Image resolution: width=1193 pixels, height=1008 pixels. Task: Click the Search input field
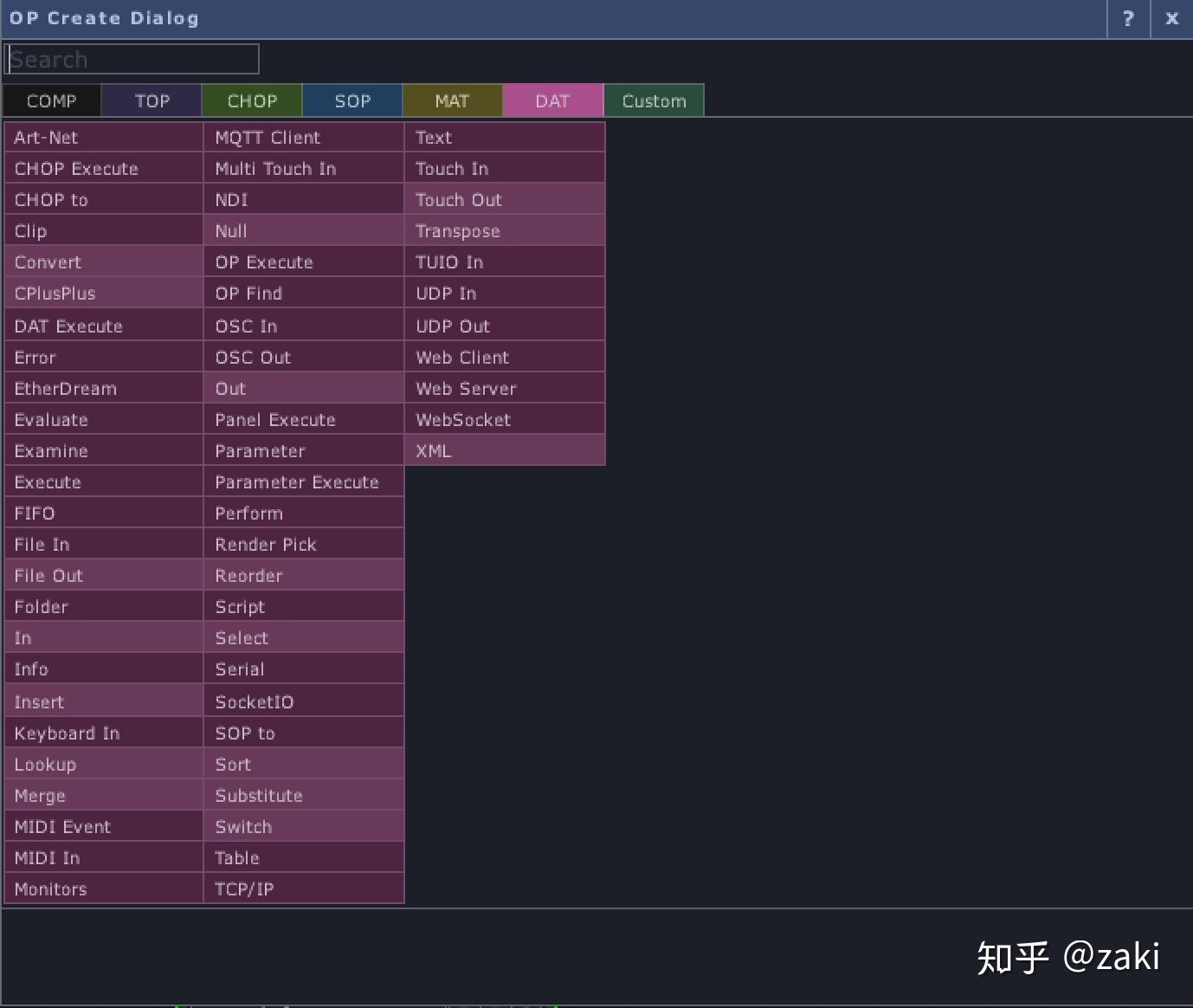pos(132,58)
